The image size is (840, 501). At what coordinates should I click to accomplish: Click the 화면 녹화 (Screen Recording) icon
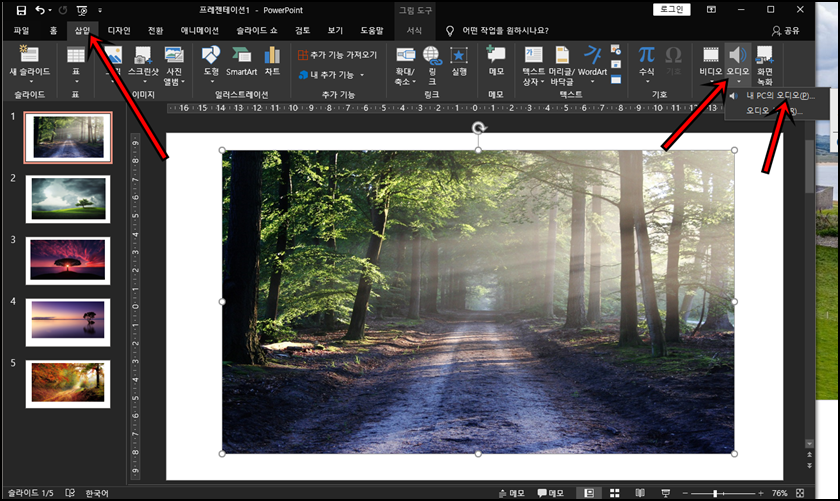[764, 55]
